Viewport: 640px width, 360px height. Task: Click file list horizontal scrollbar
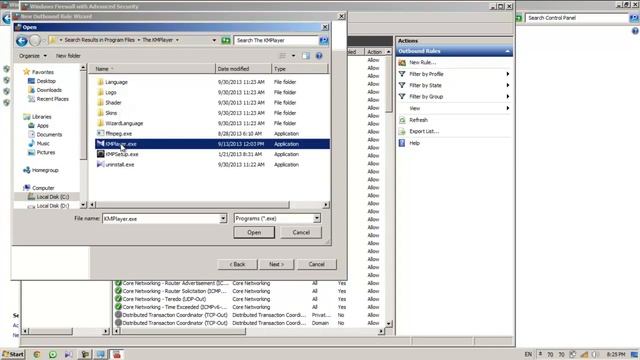point(192,204)
